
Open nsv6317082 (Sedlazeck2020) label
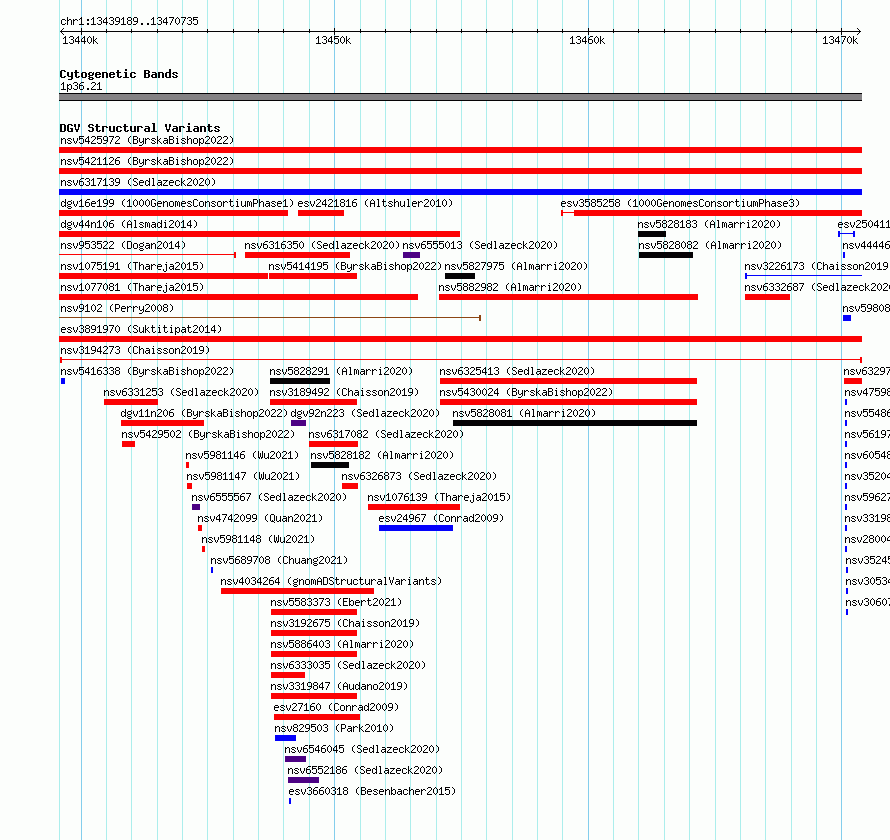click(386, 434)
